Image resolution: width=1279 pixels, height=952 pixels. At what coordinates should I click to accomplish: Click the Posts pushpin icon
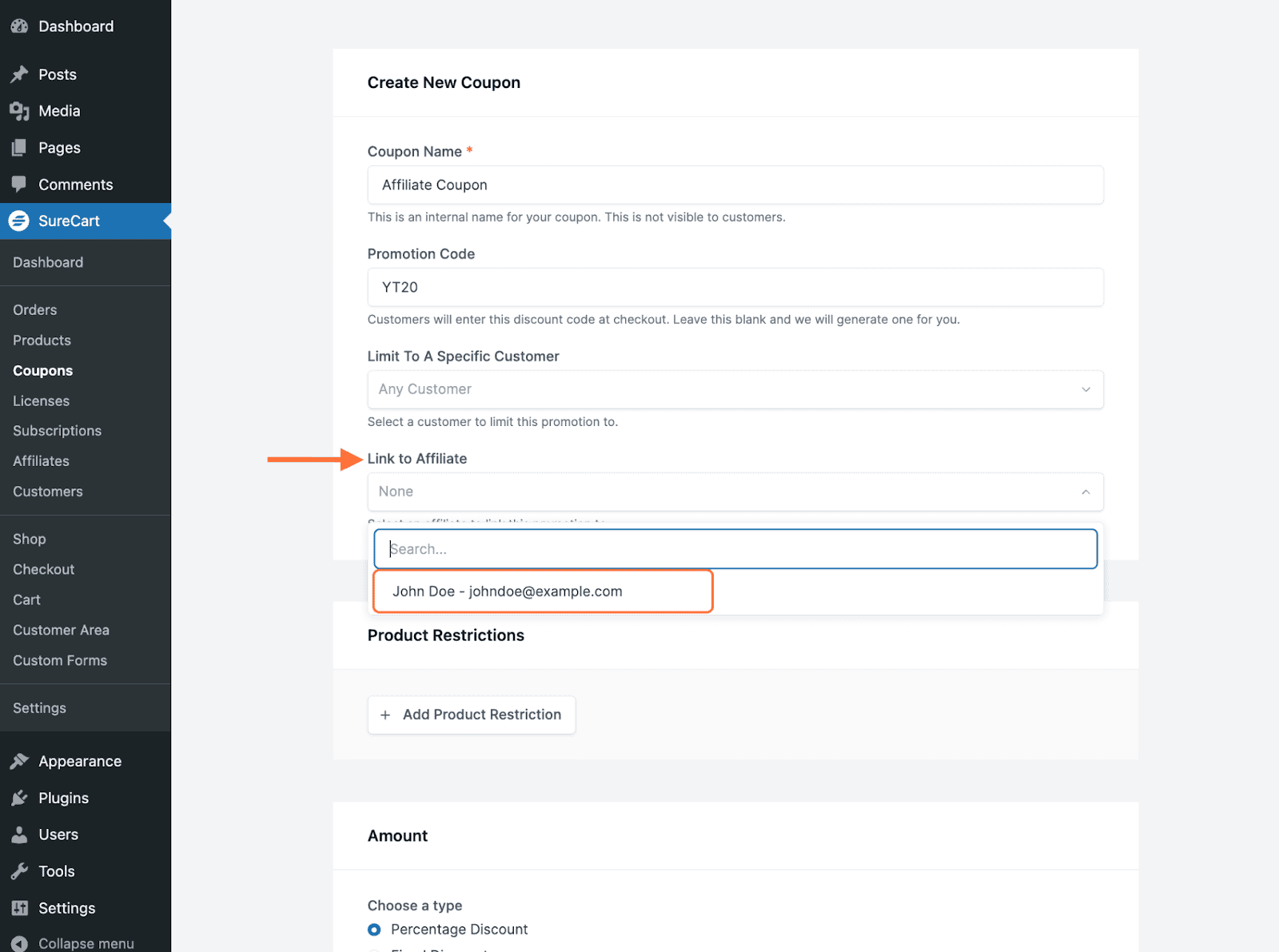19,74
